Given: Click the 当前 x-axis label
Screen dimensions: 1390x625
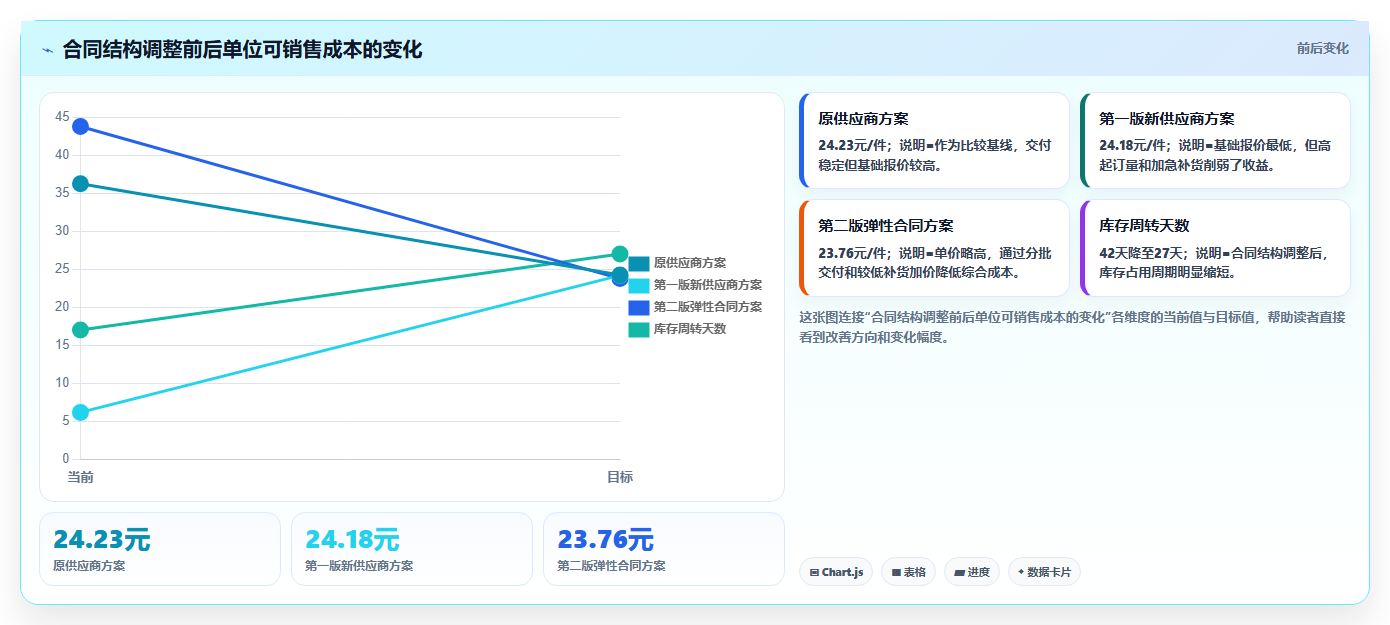Looking at the screenshot, I should coord(80,477).
